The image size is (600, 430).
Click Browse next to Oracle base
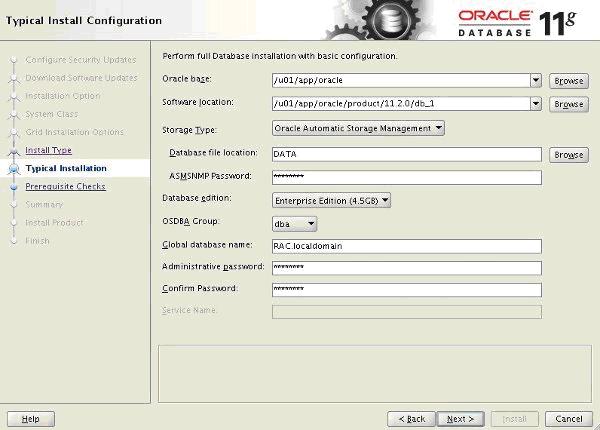pyautogui.click(x=569, y=81)
